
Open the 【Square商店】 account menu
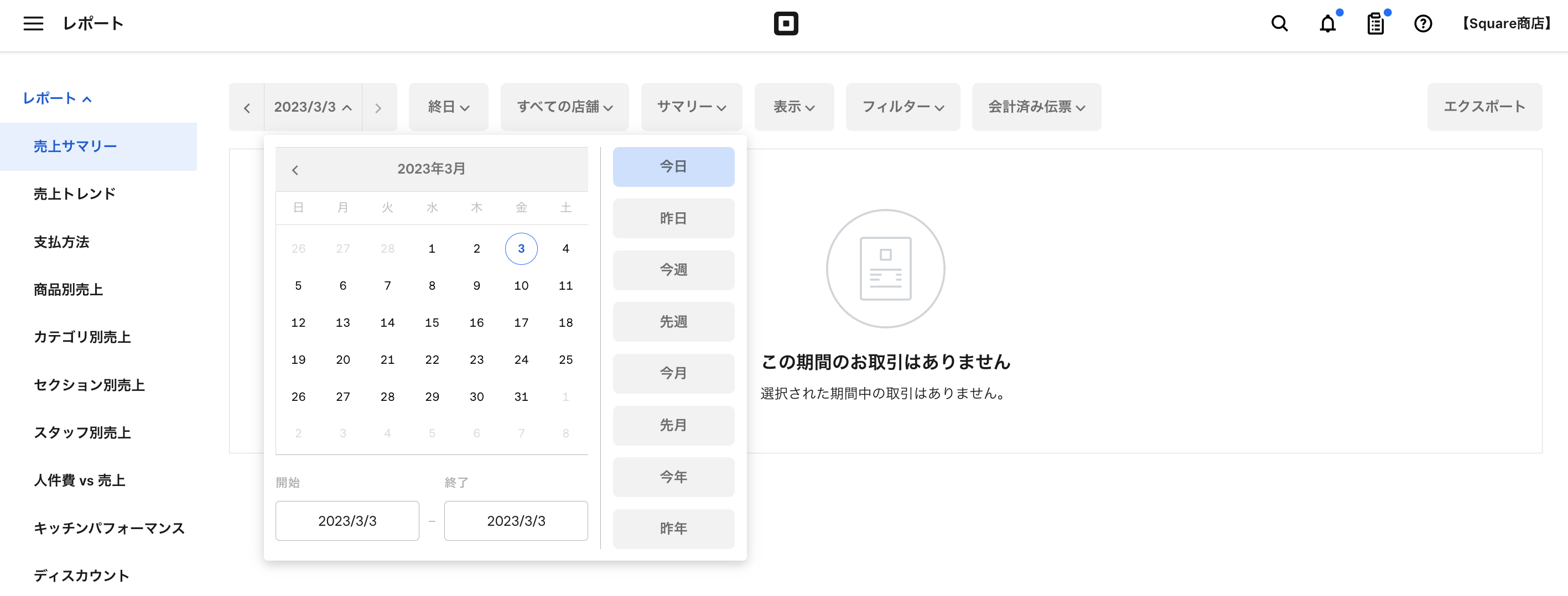point(1506,24)
